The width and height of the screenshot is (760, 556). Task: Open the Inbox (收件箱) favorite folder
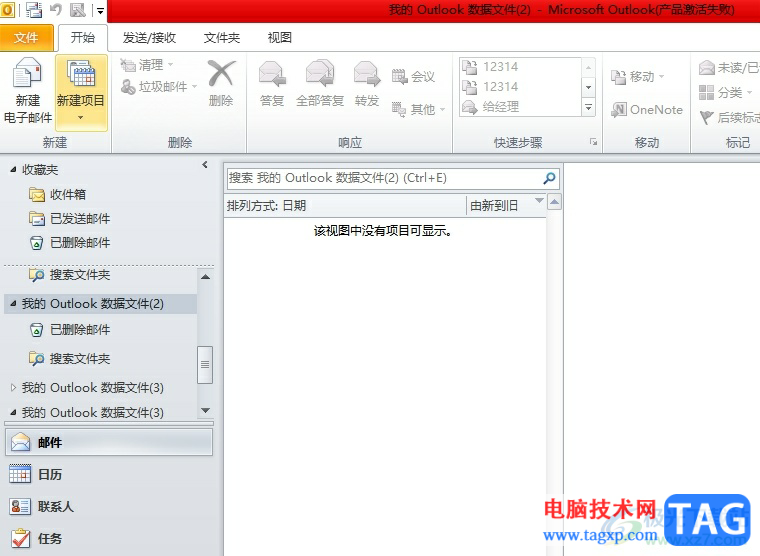click(x=57, y=194)
